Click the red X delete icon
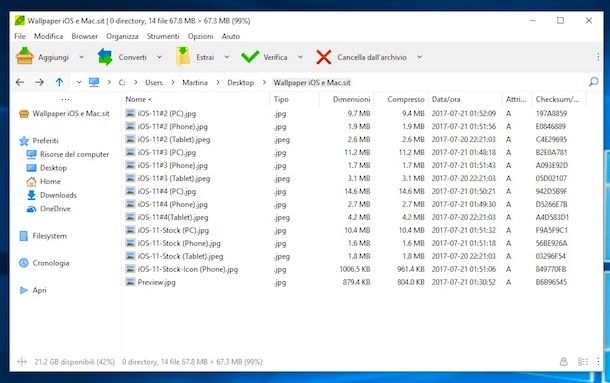This screenshot has height=383, width=610. coord(324,57)
